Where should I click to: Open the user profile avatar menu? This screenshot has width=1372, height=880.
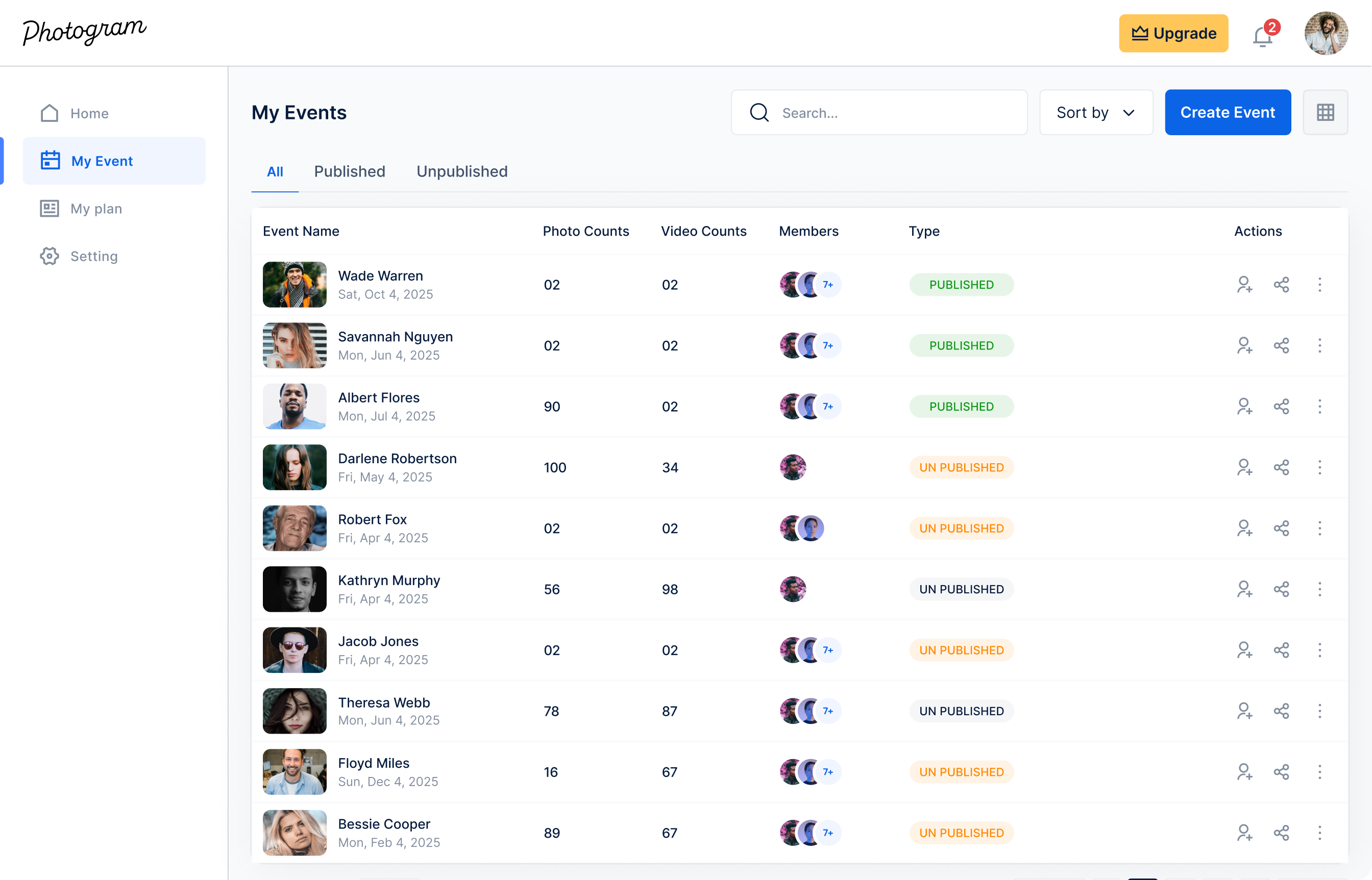[1326, 33]
